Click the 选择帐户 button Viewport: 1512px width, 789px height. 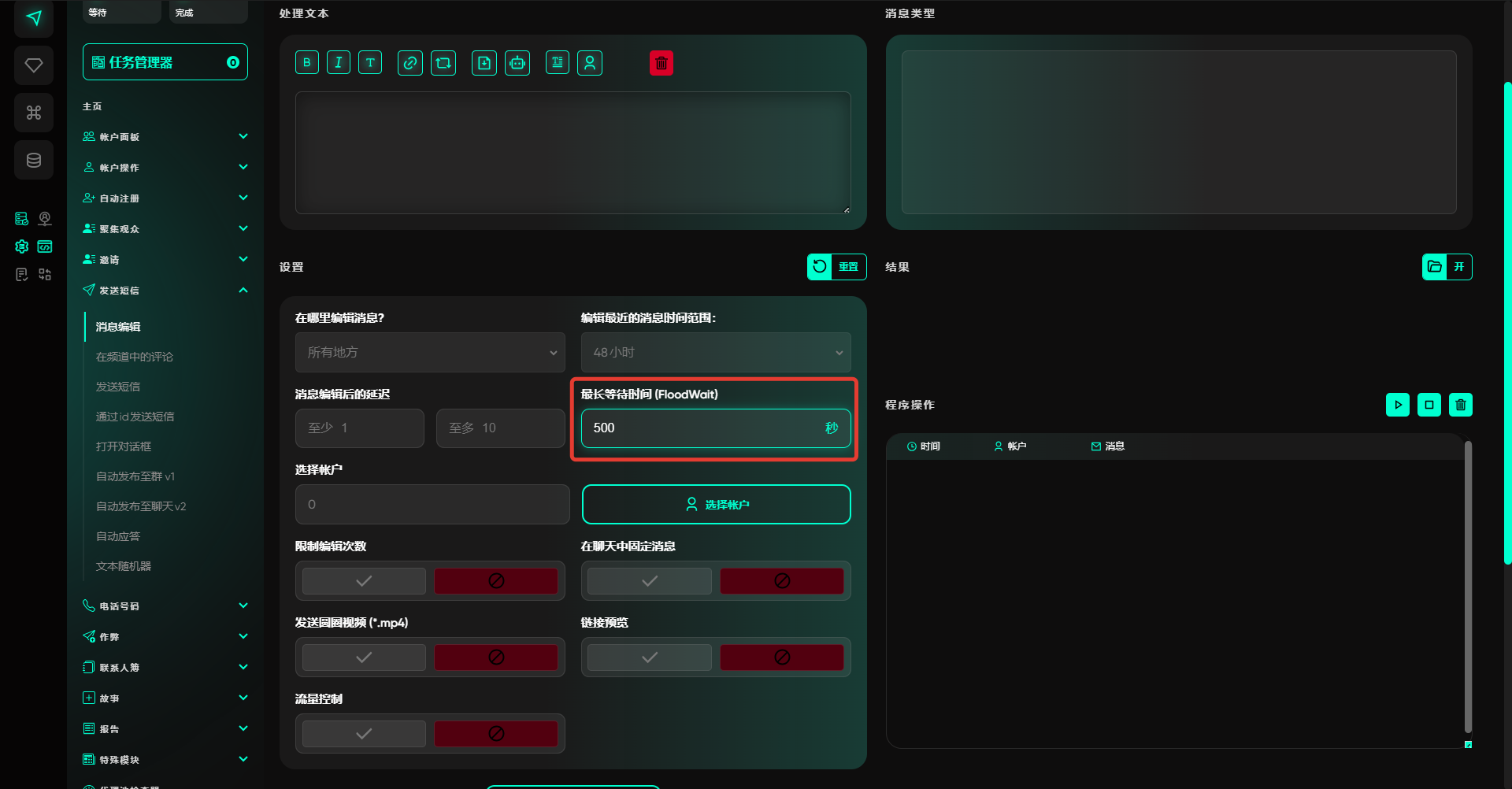[716, 505]
